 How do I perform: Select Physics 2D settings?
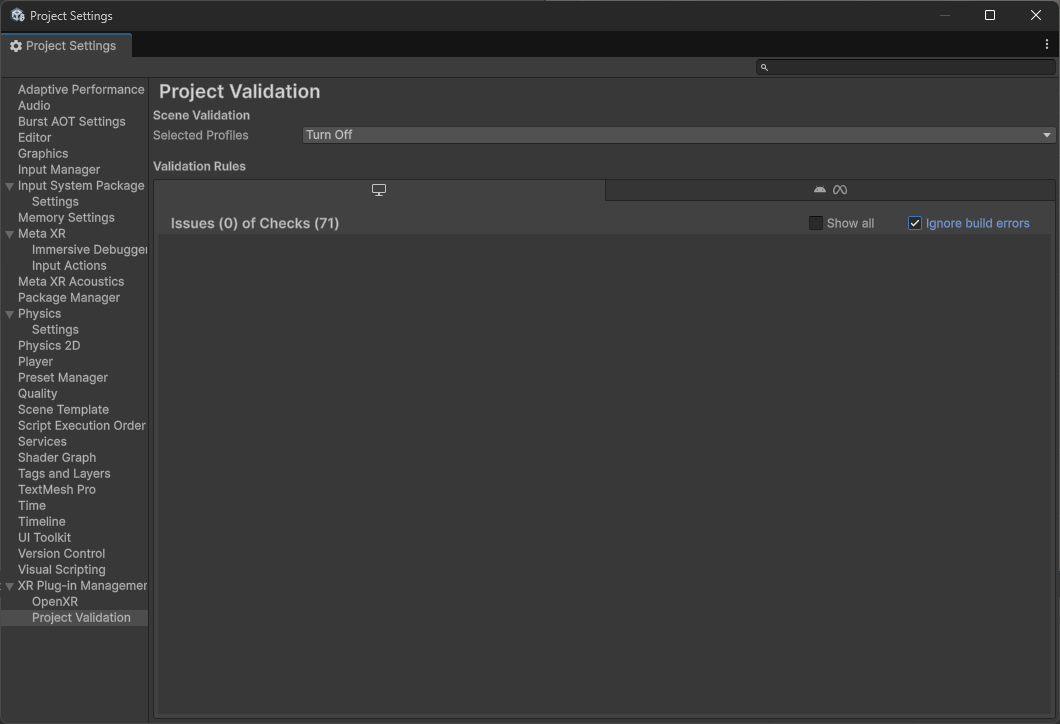49,345
